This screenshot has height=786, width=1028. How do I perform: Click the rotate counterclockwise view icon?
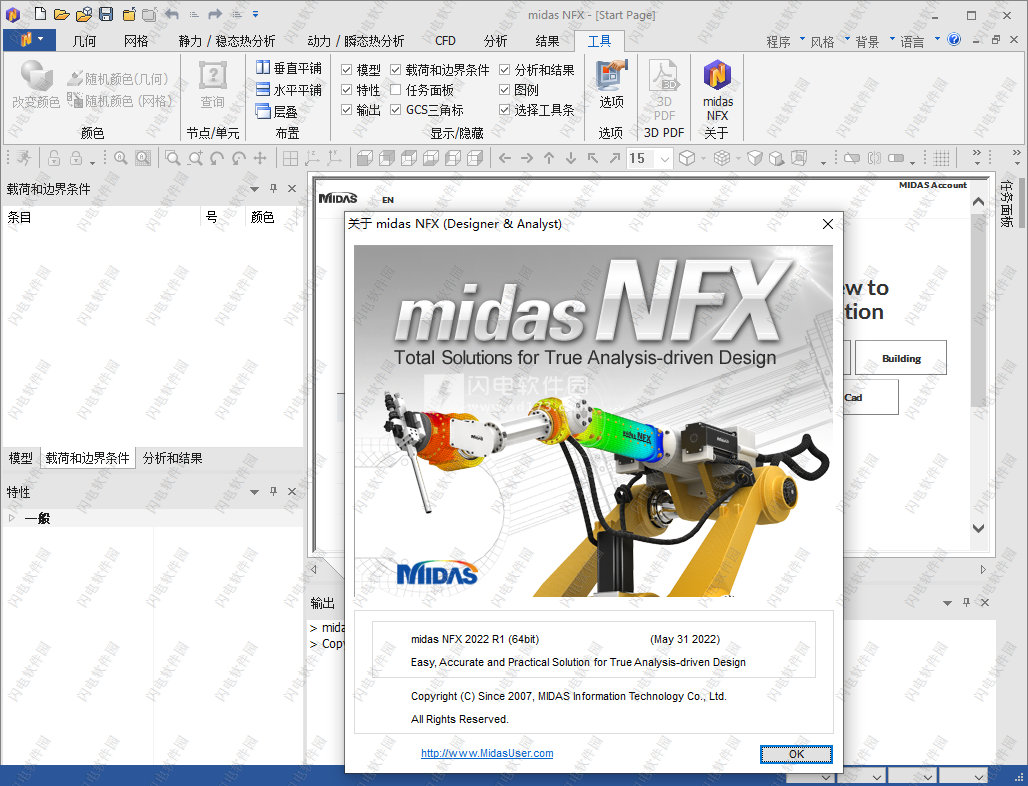tap(216, 158)
